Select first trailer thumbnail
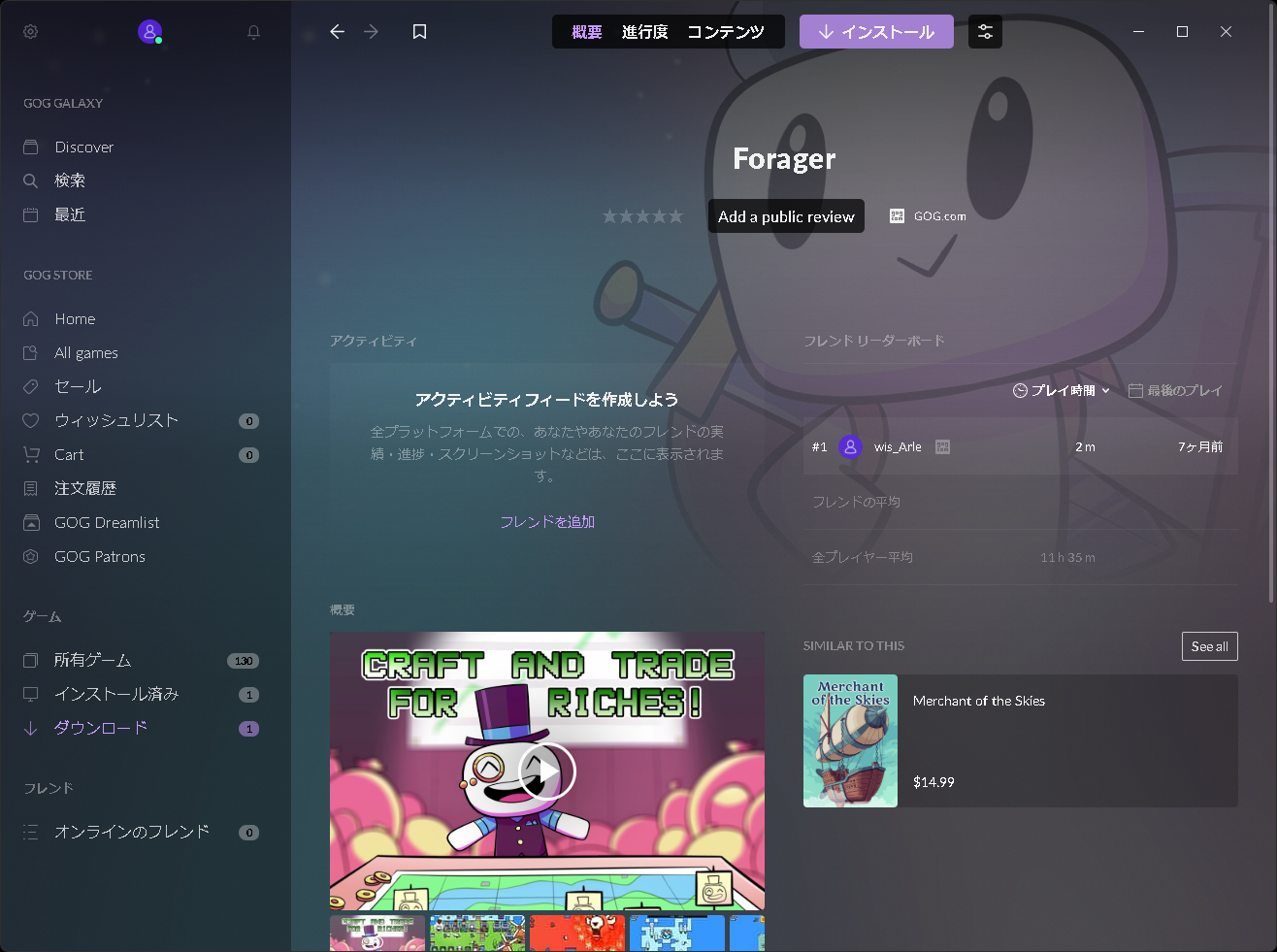 pos(377,934)
